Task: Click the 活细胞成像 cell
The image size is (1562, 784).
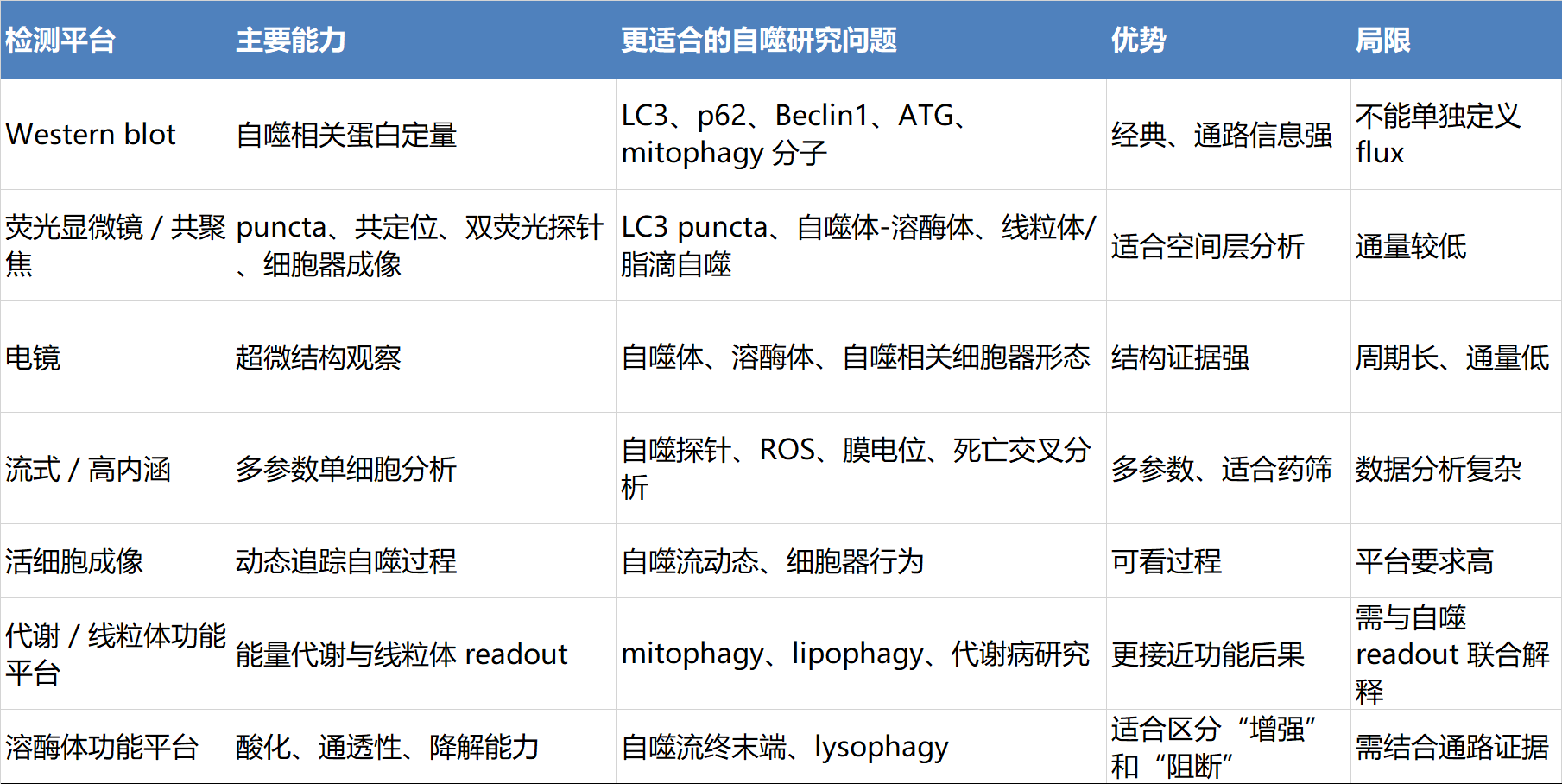Action: tap(74, 561)
